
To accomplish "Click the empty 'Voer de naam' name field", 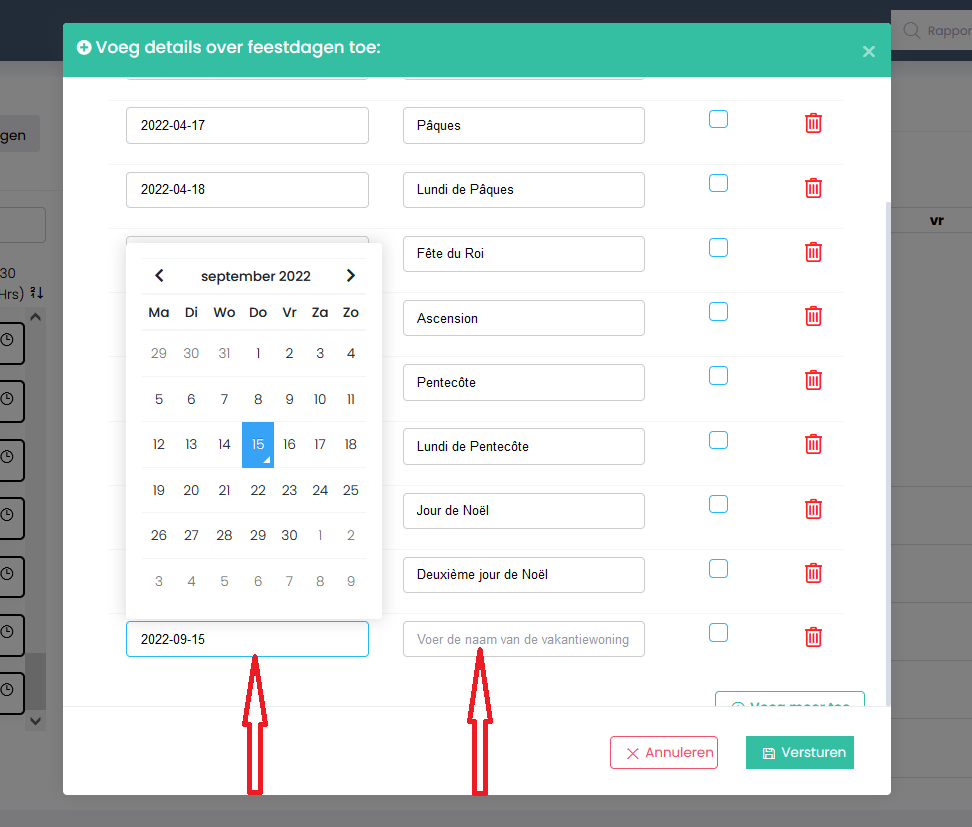I will point(524,639).
